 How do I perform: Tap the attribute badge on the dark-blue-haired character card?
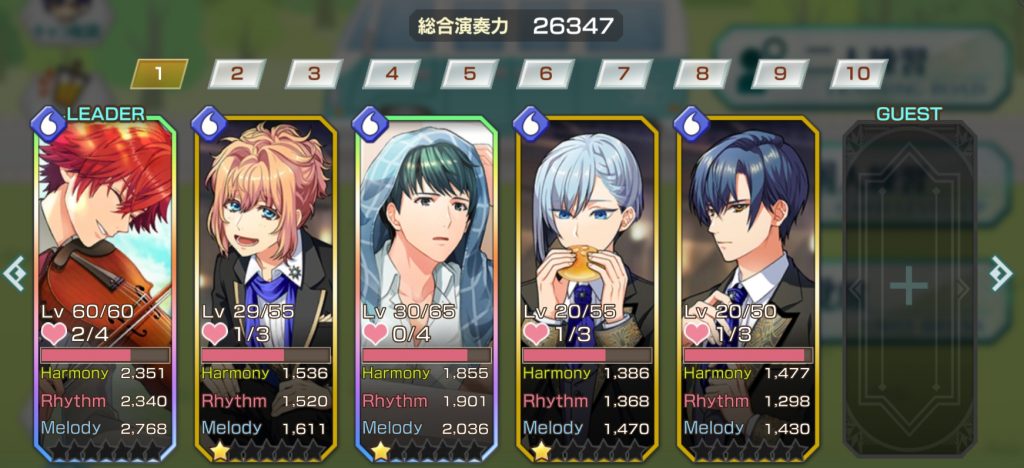(691, 123)
